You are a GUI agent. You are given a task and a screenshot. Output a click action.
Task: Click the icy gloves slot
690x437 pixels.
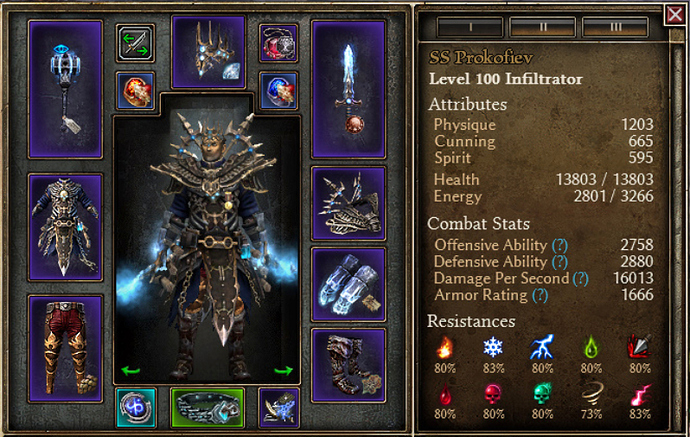pos(348,284)
